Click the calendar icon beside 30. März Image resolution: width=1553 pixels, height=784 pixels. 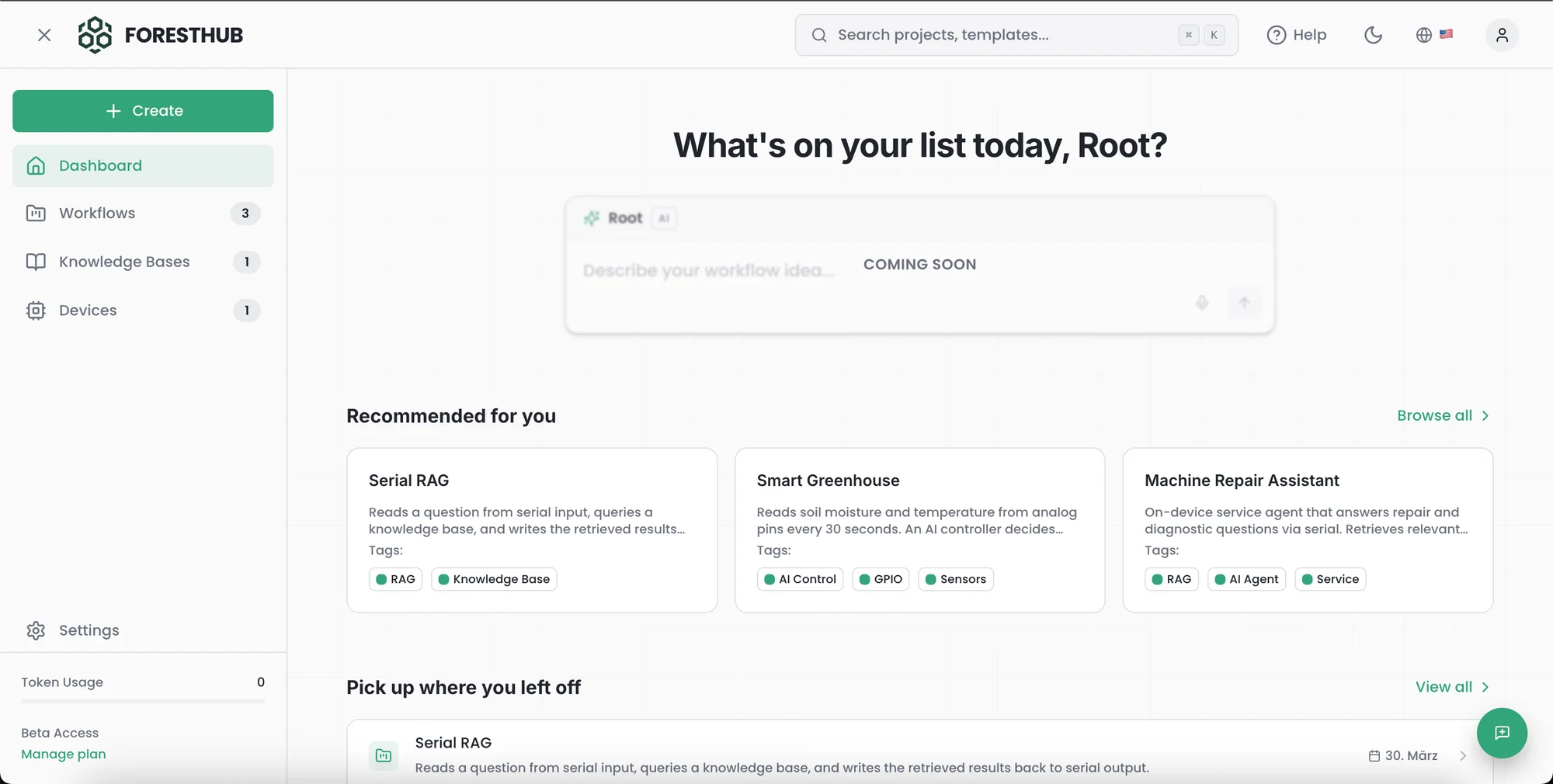click(1374, 756)
